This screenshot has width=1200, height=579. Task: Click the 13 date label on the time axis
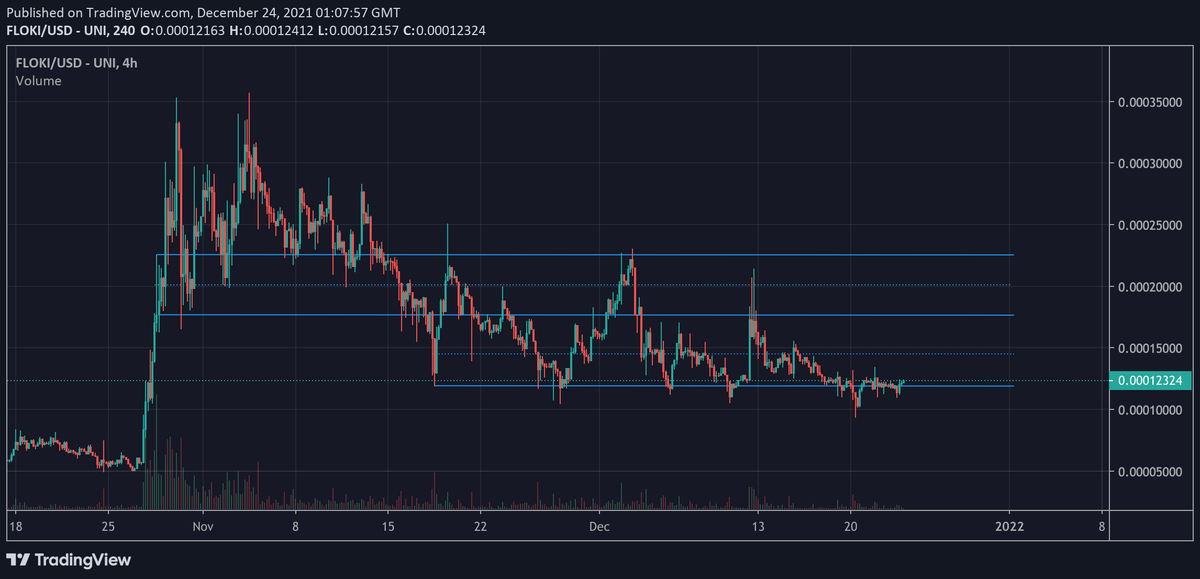pyautogui.click(x=757, y=525)
